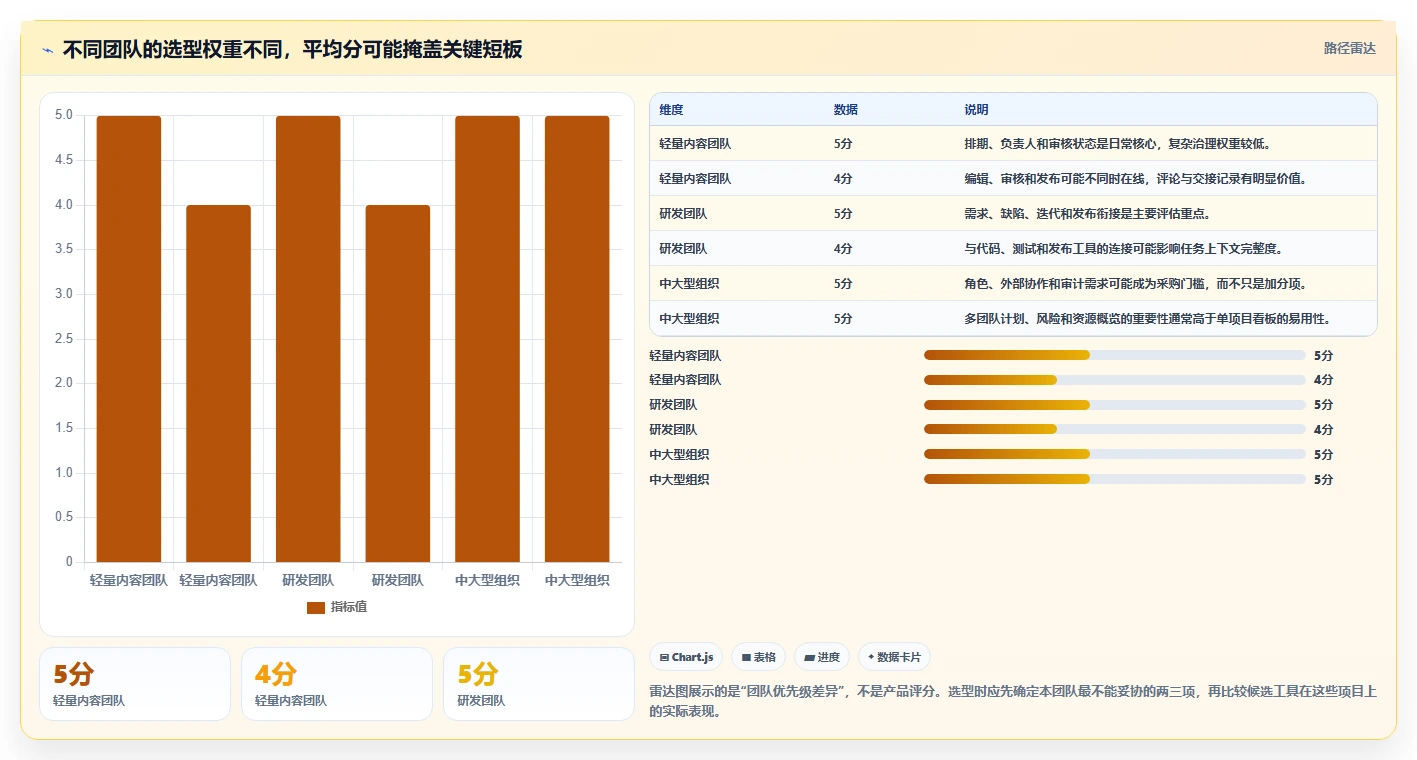Click the bottom 中大型组织 progress bar

[1115, 479]
